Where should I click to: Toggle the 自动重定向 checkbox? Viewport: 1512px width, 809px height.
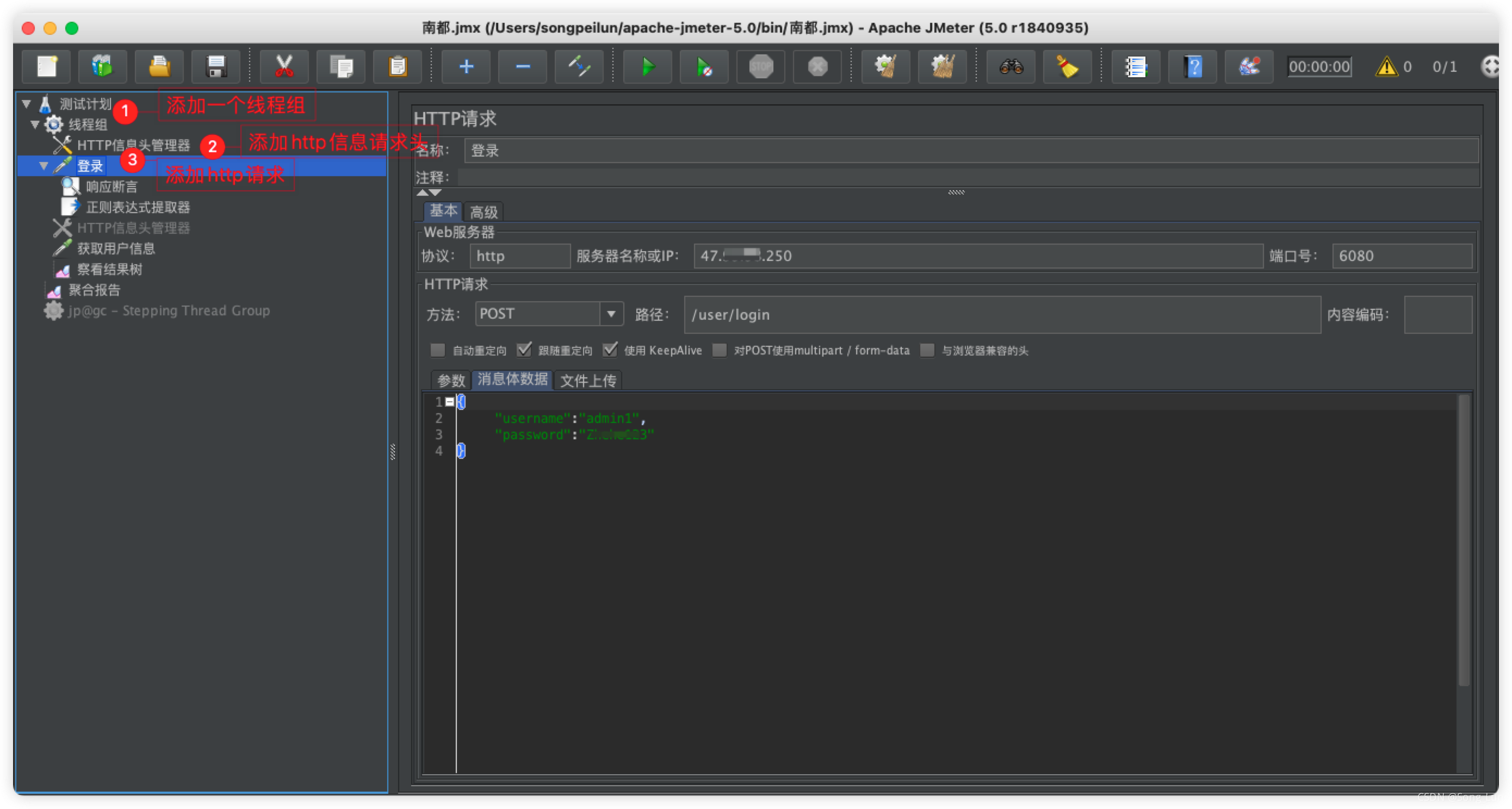[437, 350]
